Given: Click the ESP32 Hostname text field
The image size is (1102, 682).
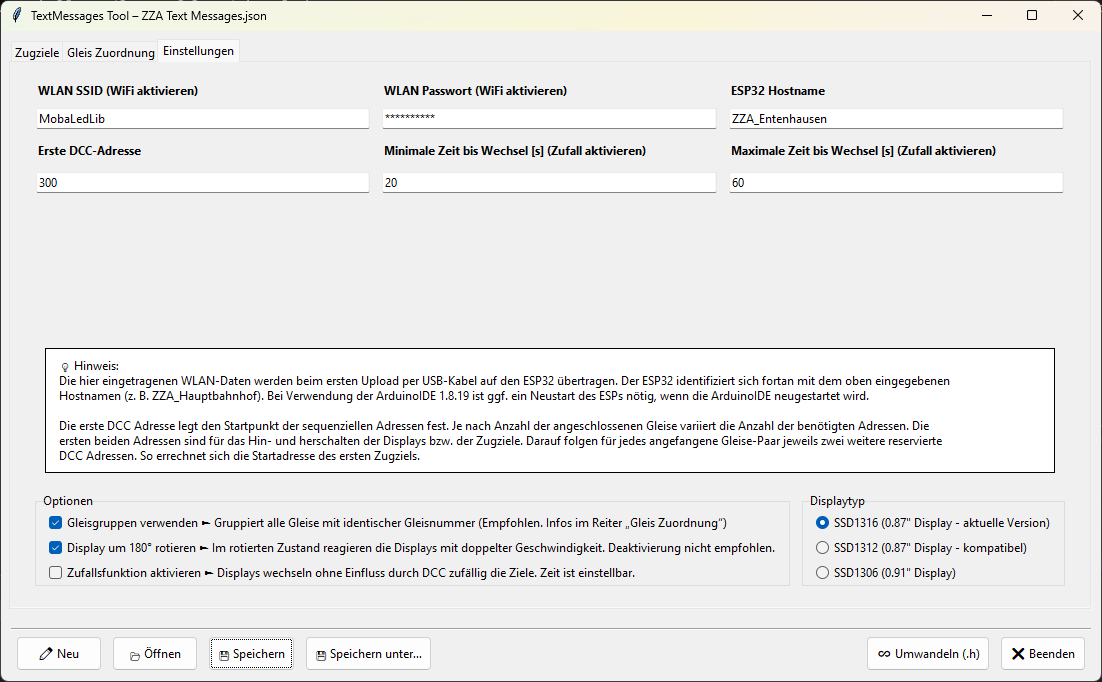Looking at the screenshot, I should point(895,118).
